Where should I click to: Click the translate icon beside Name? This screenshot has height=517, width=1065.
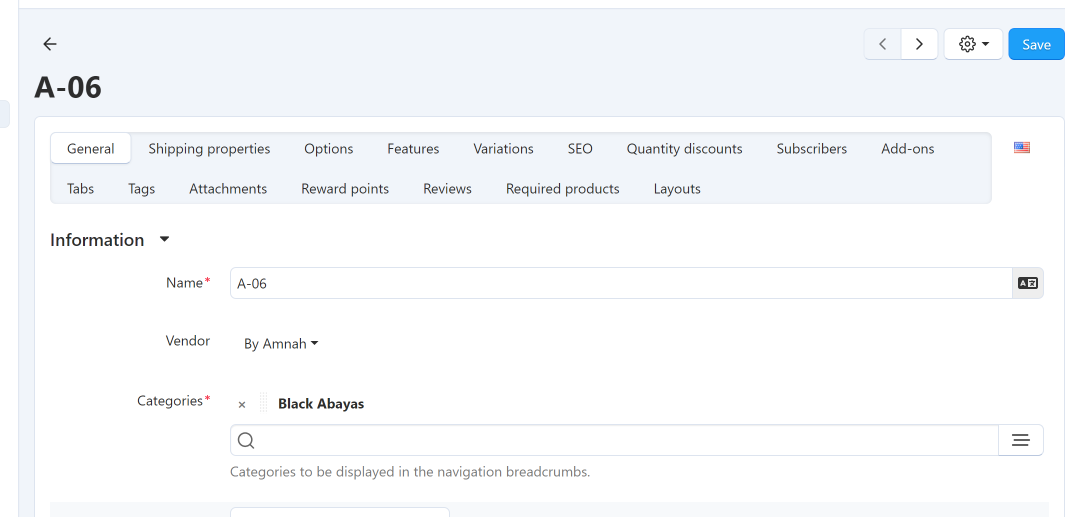1028,283
